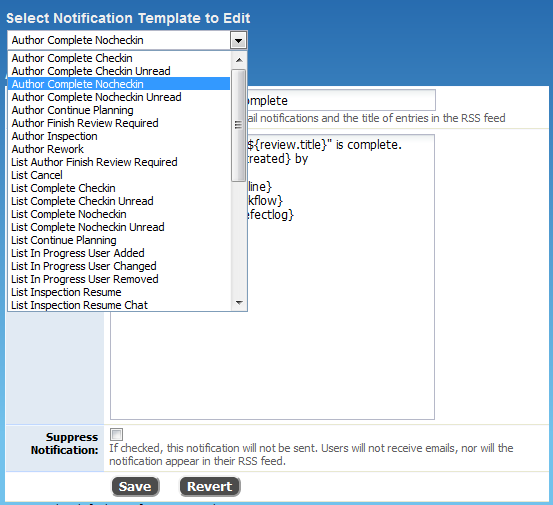Viewport: 553px width, 505px height.
Task: Select 'Author Complete Nocheckin Unread' option
Action: pos(120,97)
